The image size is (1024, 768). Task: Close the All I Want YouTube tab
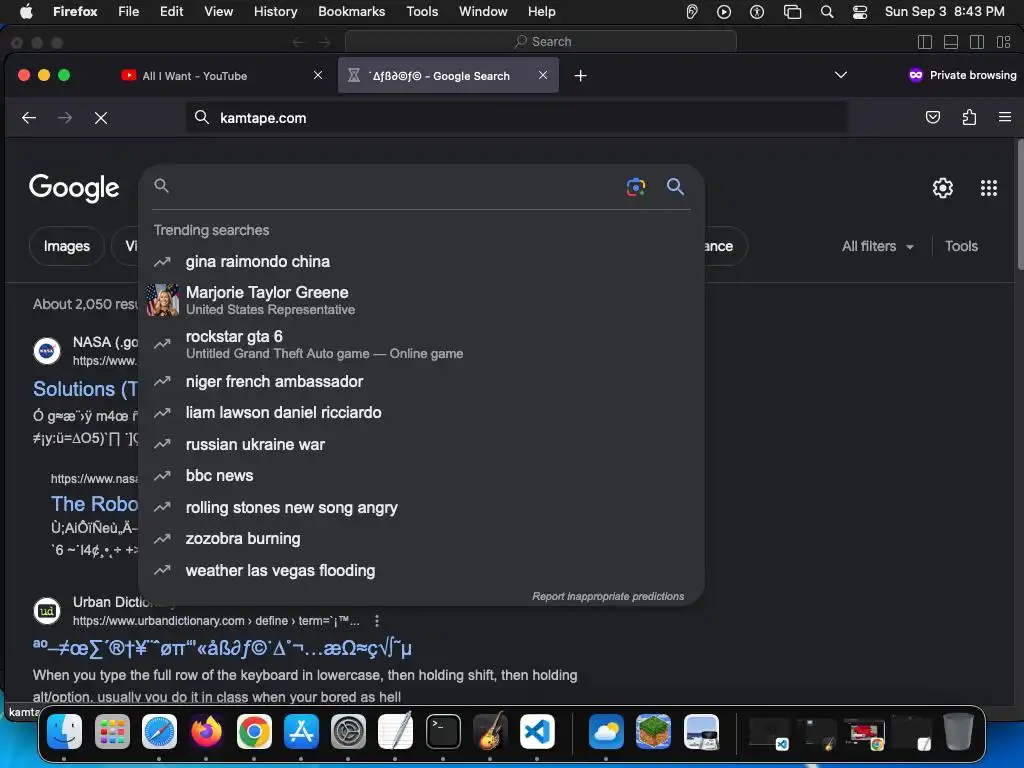[318, 75]
